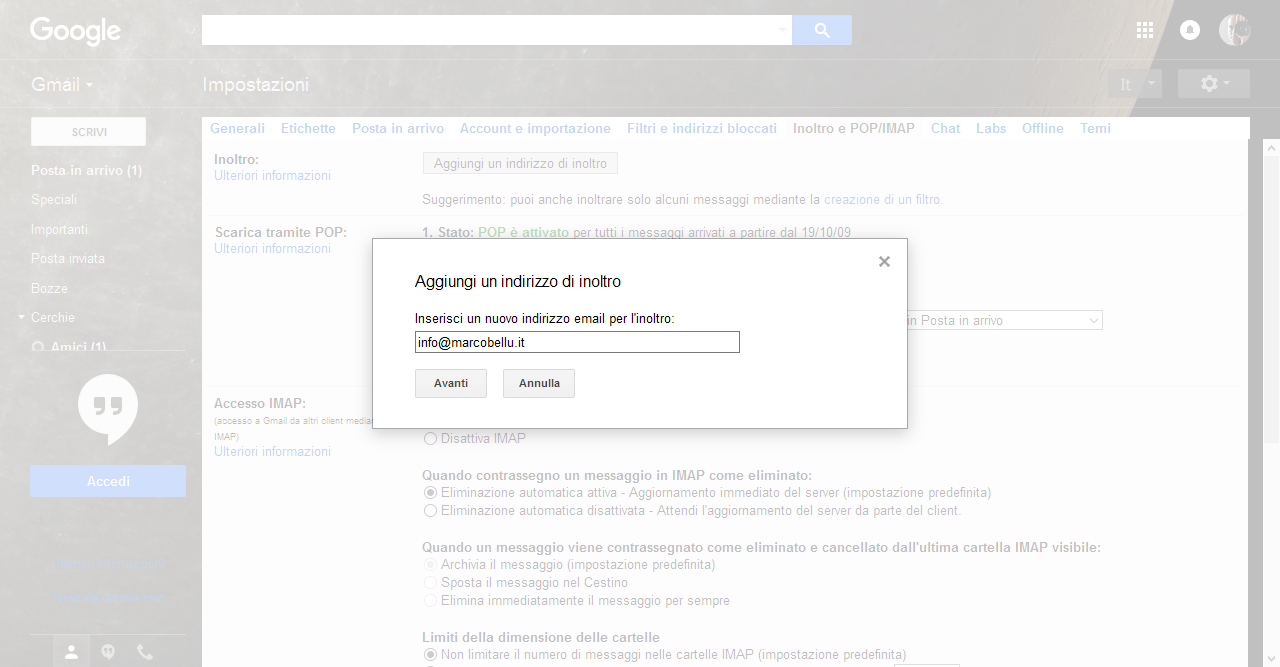
Task: Open Filtri e indirizzi bloccati tab
Action: (x=702, y=128)
